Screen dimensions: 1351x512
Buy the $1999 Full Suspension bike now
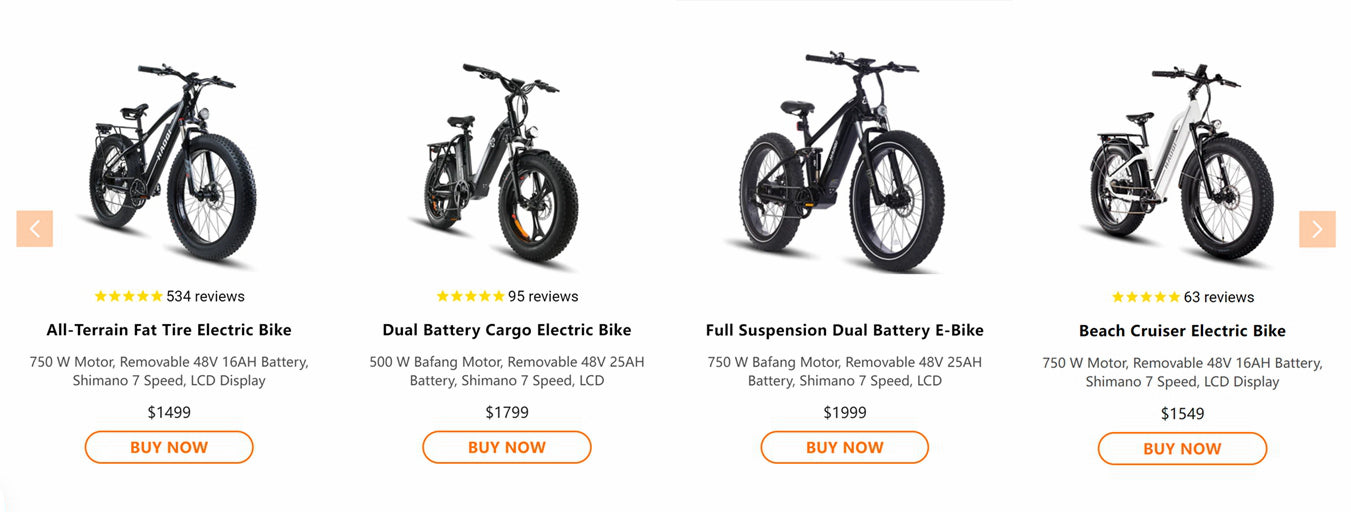pyautogui.click(x=845, y=447)
